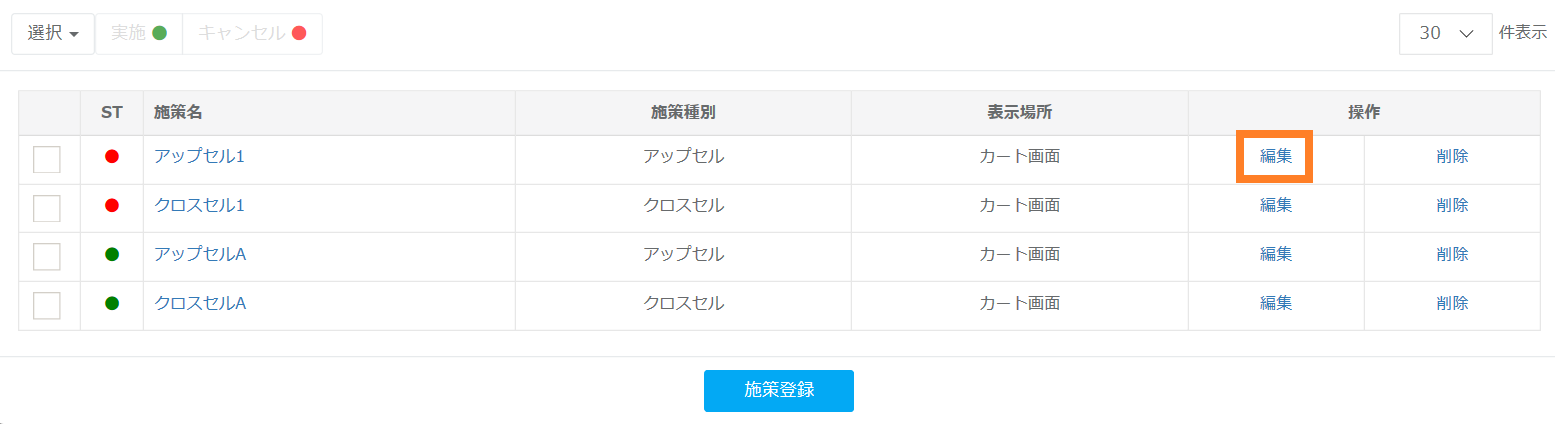Open the アップセル1 campaign link
The image size is (1555, 424).
[x=199, y=156]
